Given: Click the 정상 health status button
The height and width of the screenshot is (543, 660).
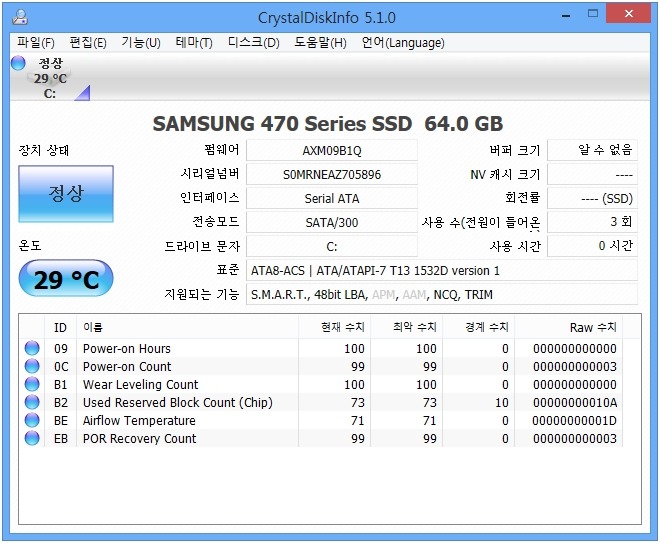Looking at the screenshot, I should click(66, 194).
